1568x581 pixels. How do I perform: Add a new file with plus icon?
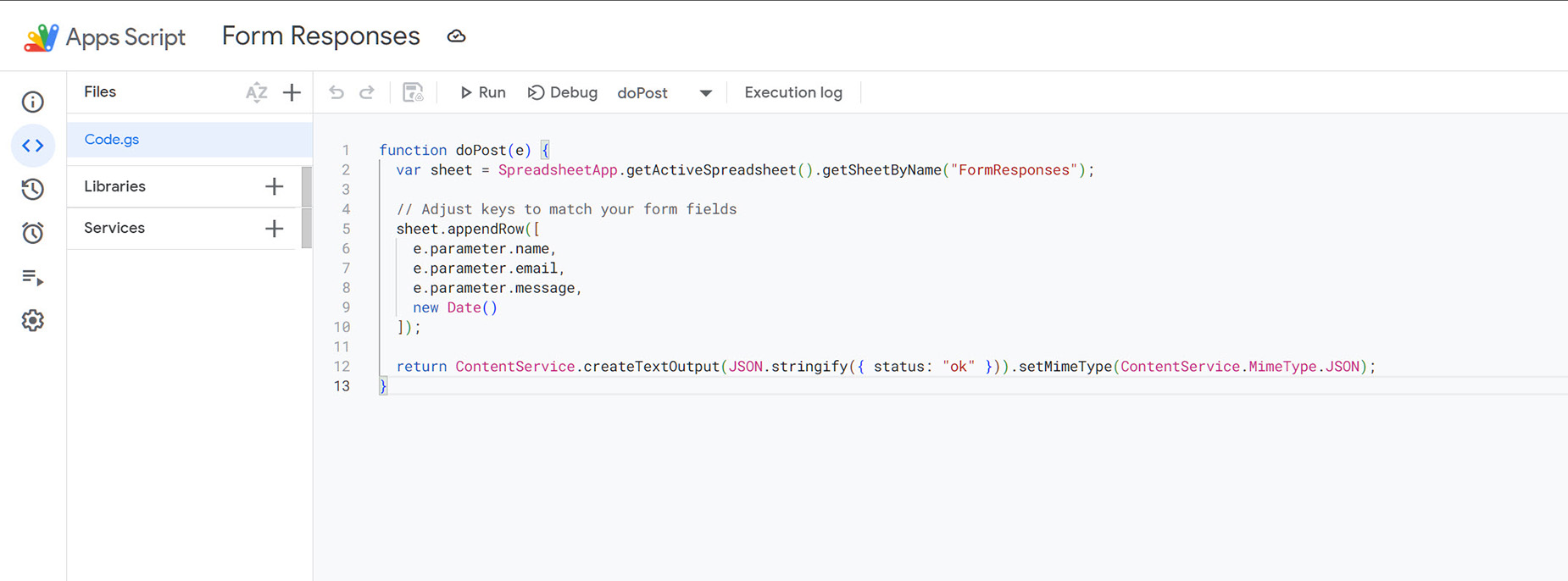[292, 92]
